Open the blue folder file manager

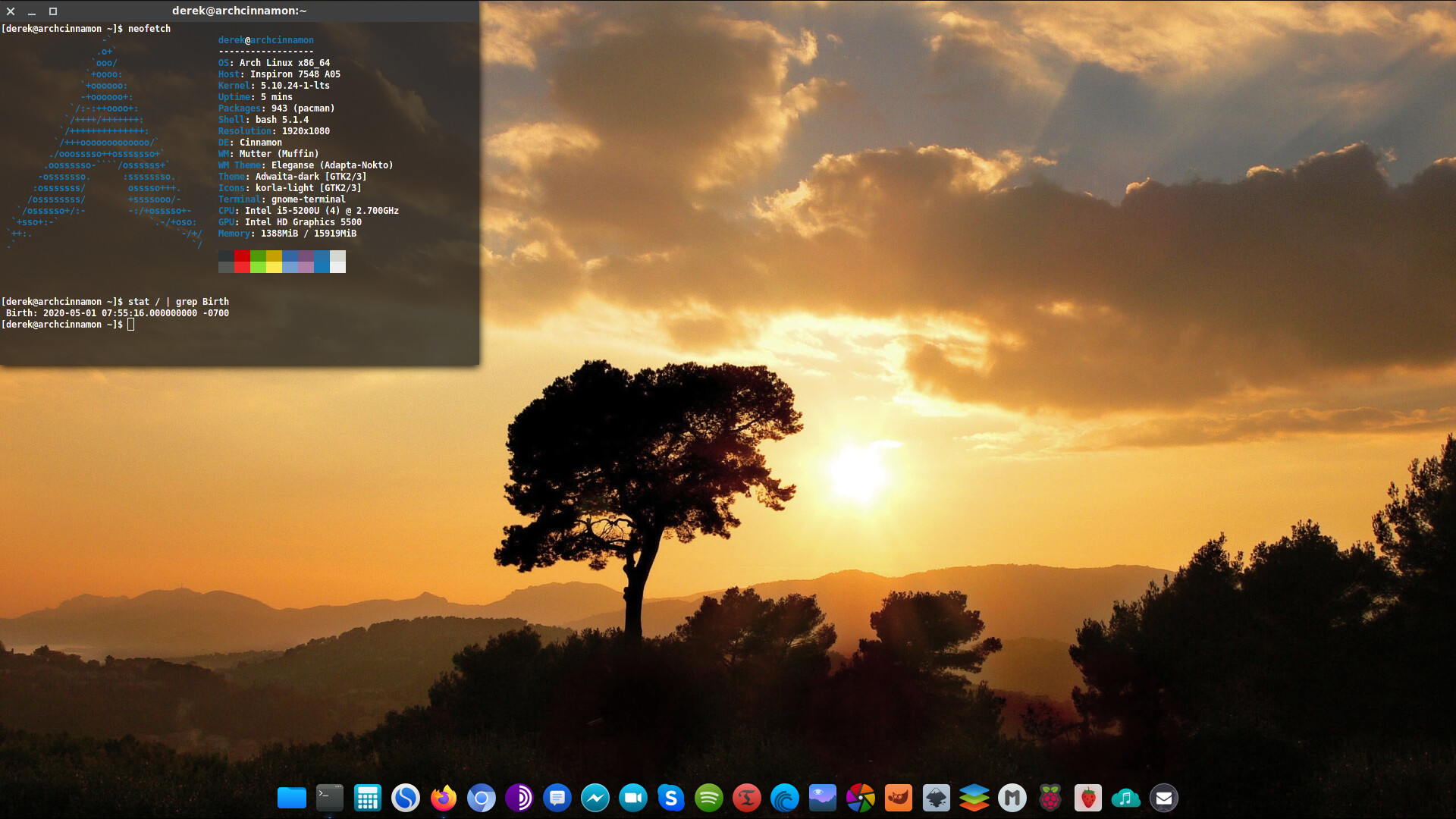point(293,798)
